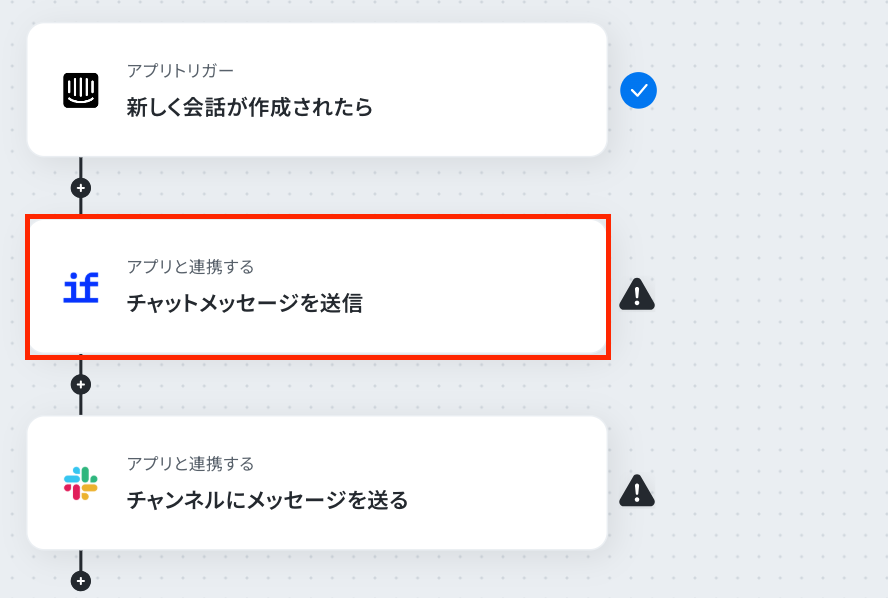Open the チャンネルにメッセージを送る title text
Image resolution: width=888 pixels, height=598 pixels.
click(267, 500)
